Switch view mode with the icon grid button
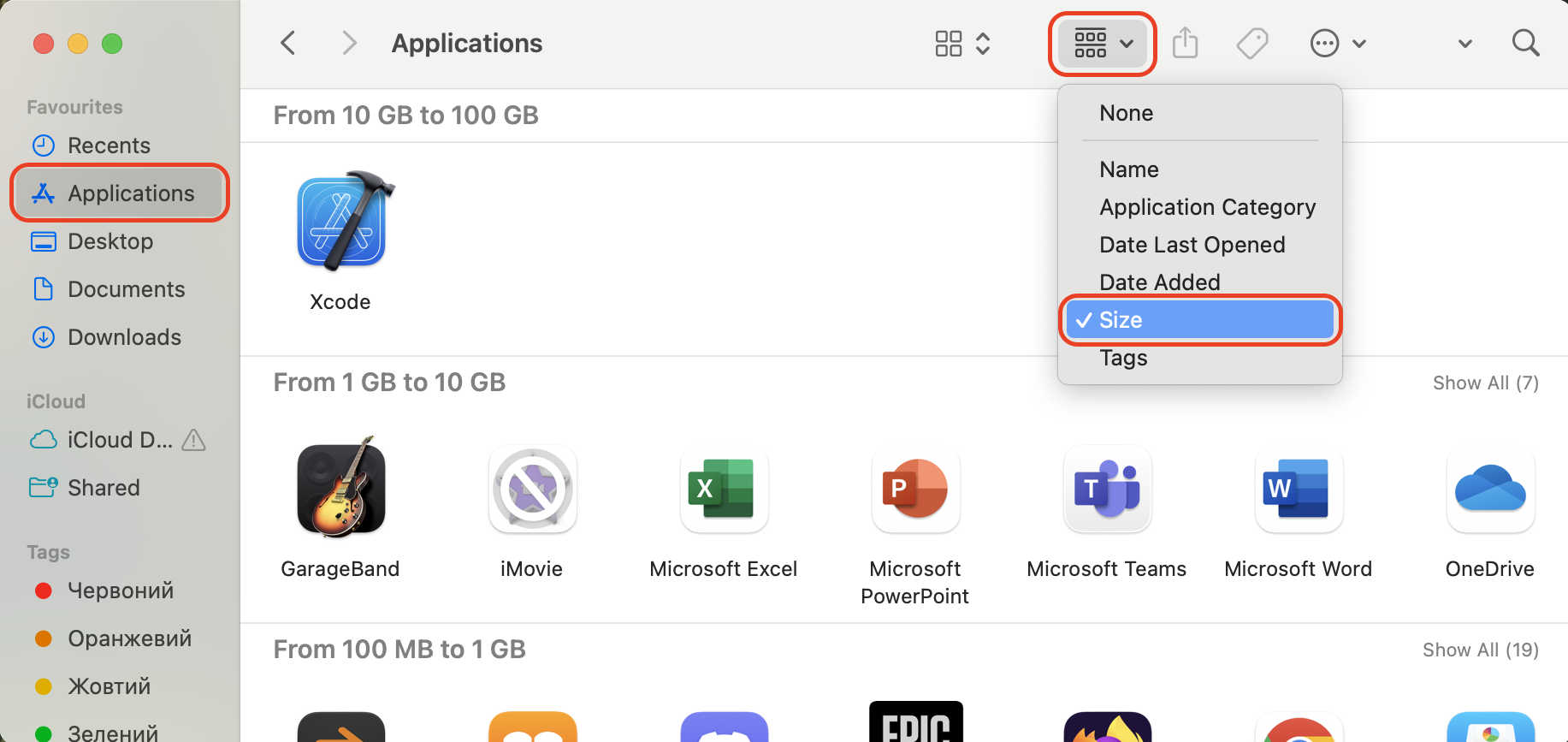This screenshot has height=742, width=1568. [962, 44]
